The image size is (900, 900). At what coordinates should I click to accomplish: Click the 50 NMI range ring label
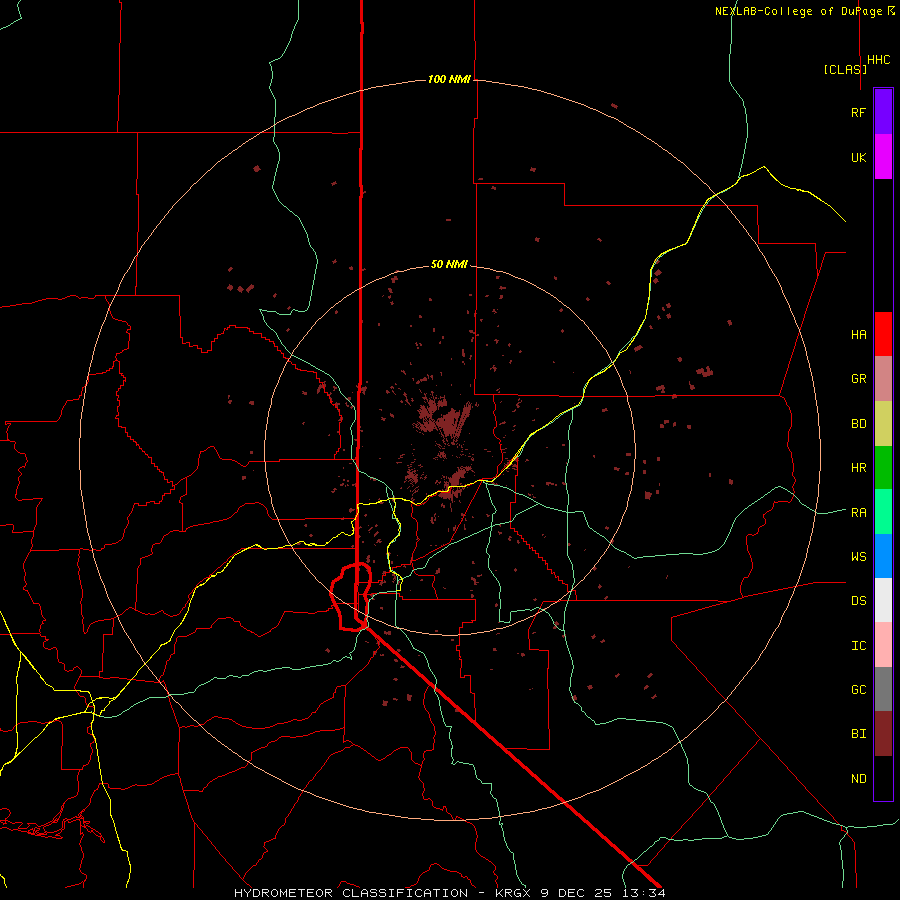click(x=449, y=264)
